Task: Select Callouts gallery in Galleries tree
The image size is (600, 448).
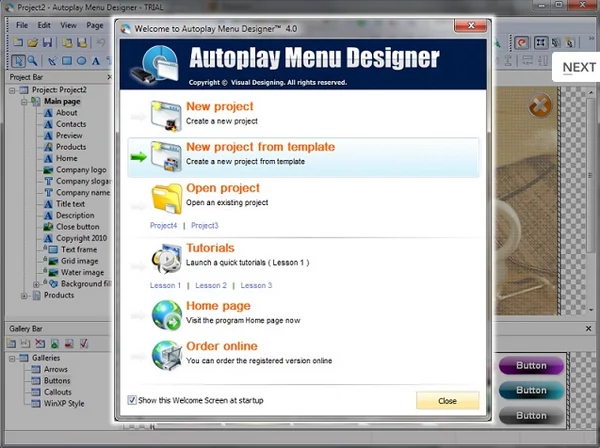Action: tap(57, 393)
